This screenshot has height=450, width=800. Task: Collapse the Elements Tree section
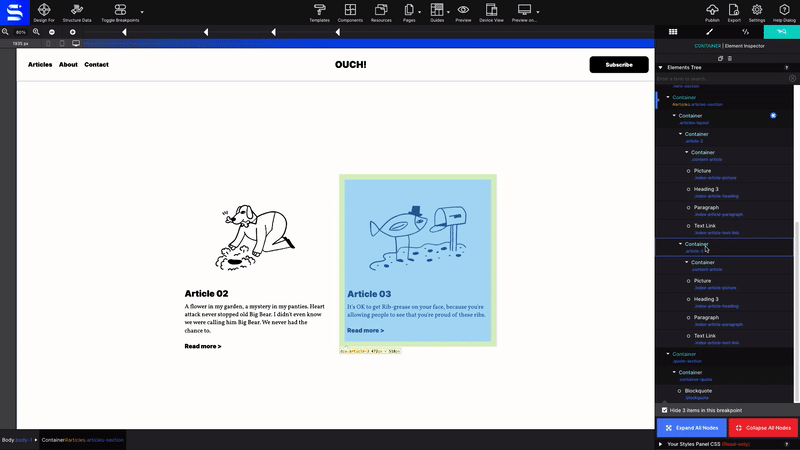pyautogui.click(x=660, y=67)
